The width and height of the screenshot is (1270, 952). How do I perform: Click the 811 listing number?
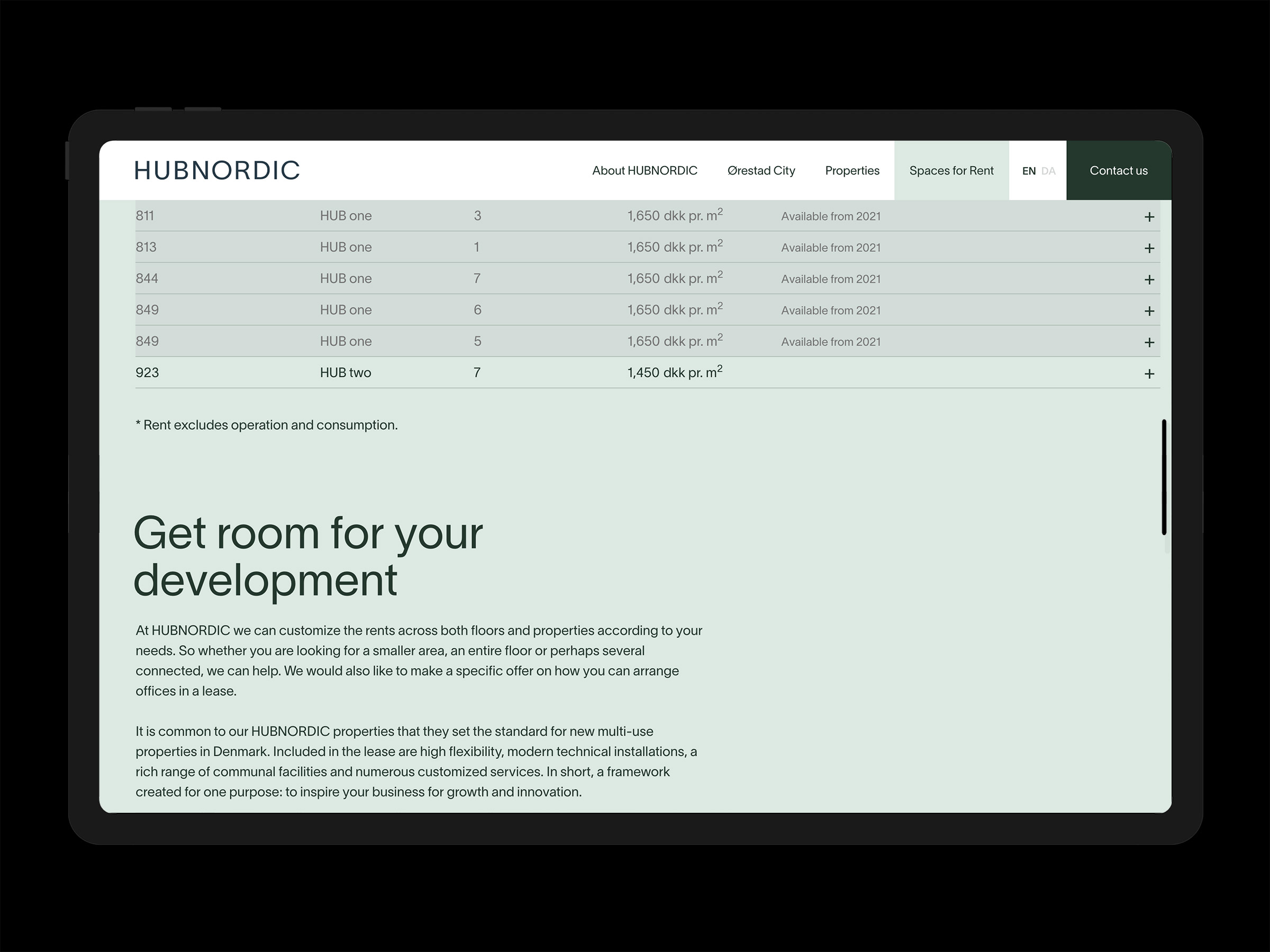click(x=144, y=216)
